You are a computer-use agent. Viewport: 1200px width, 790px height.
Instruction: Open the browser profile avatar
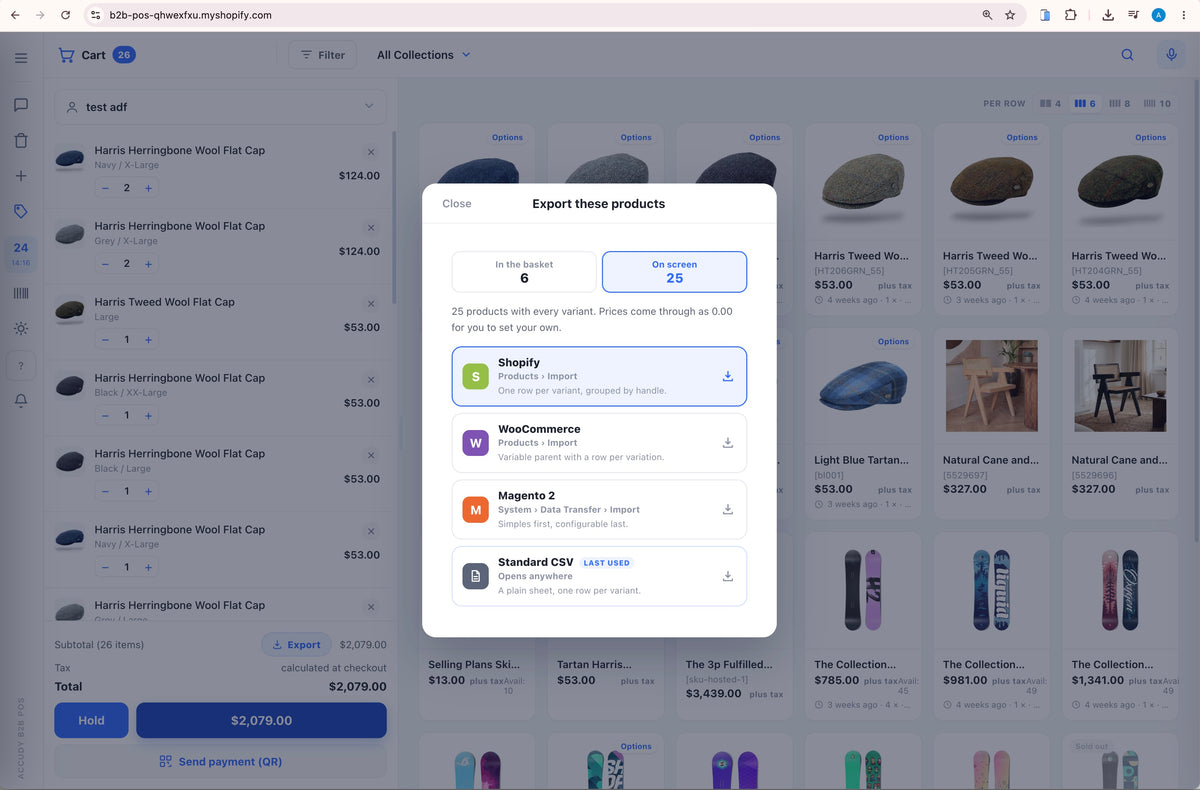click(1158, 15)
